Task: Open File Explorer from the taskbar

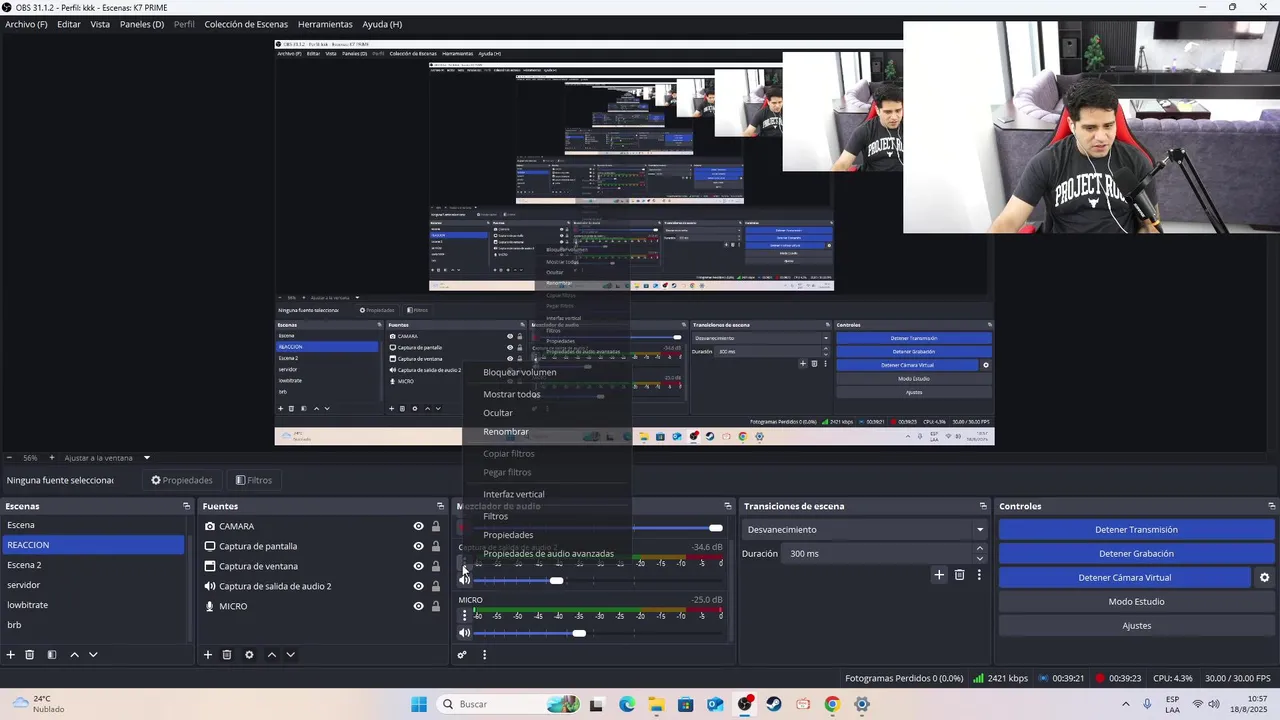Action: click(656, 704)
